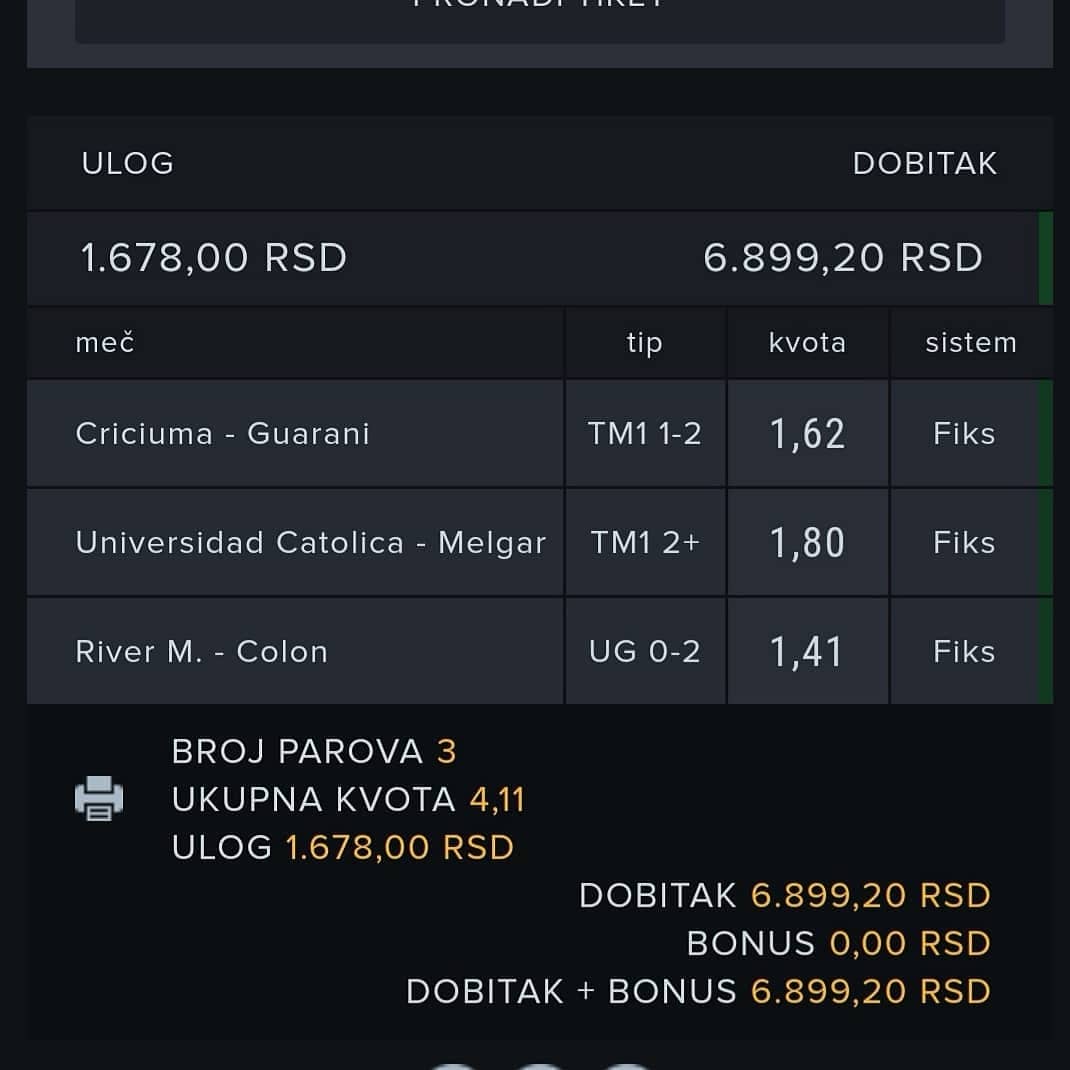Click the 1.678,00 RSD stake amount
This screenshot has height=1070, width=1070.
point(214,258)
